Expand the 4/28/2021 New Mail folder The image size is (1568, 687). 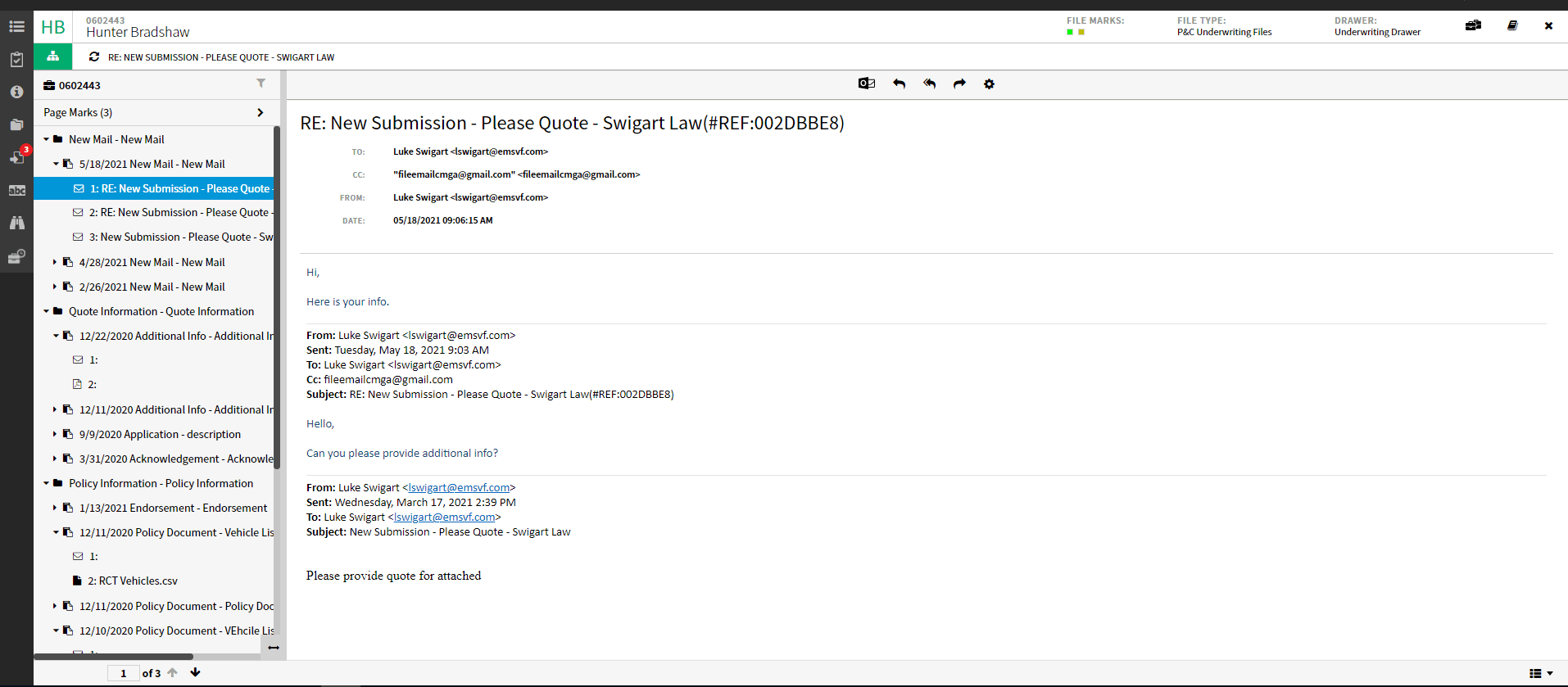(x=55, y=262)
